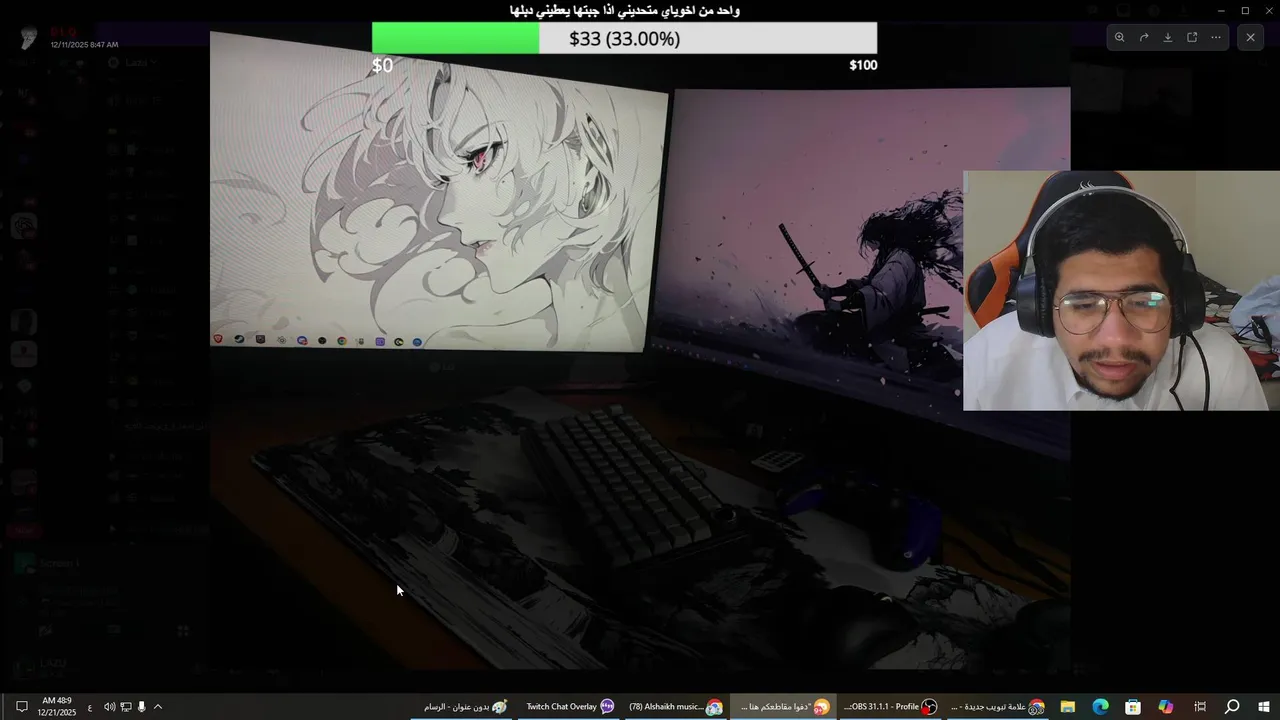Switch to the (78) Alshaikh music Chrome window
This screenshot has width=1280, height=720.
[675, 707]
